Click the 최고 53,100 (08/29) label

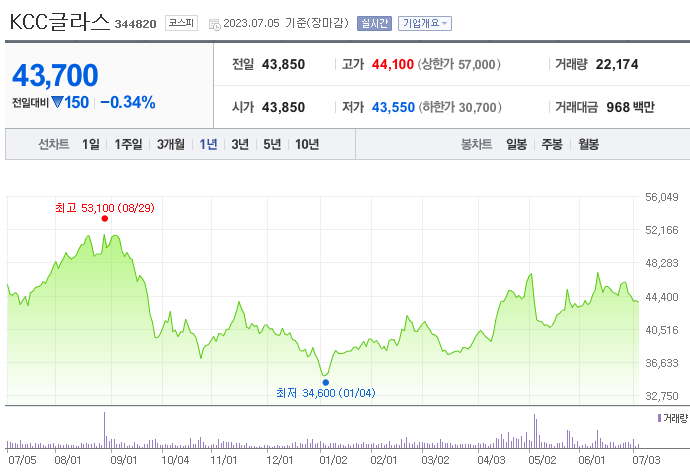tap(105, 208)
